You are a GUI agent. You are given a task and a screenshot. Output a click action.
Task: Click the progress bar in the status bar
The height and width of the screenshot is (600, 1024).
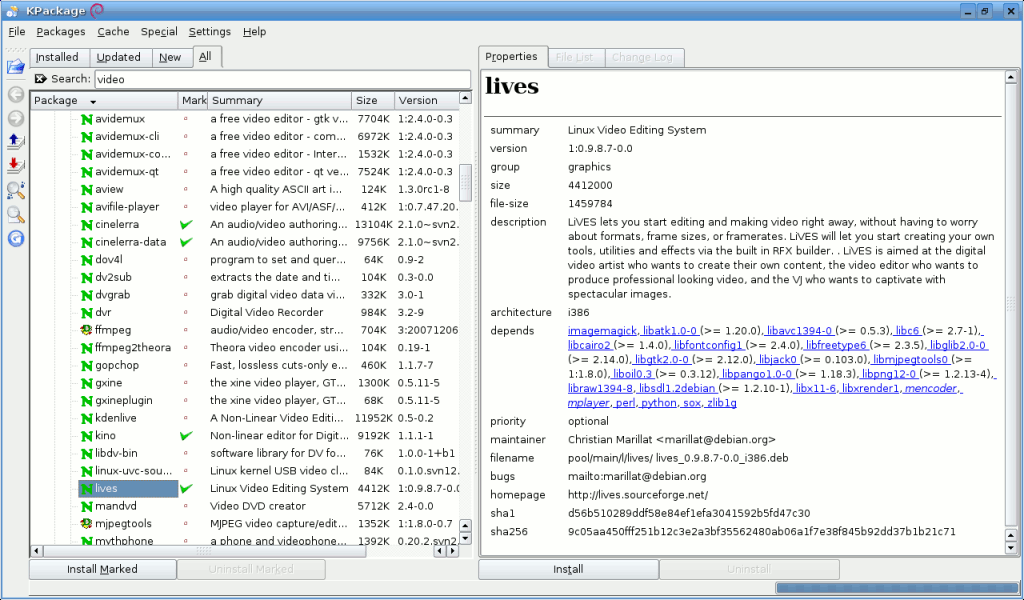click(x=897, y=588)
